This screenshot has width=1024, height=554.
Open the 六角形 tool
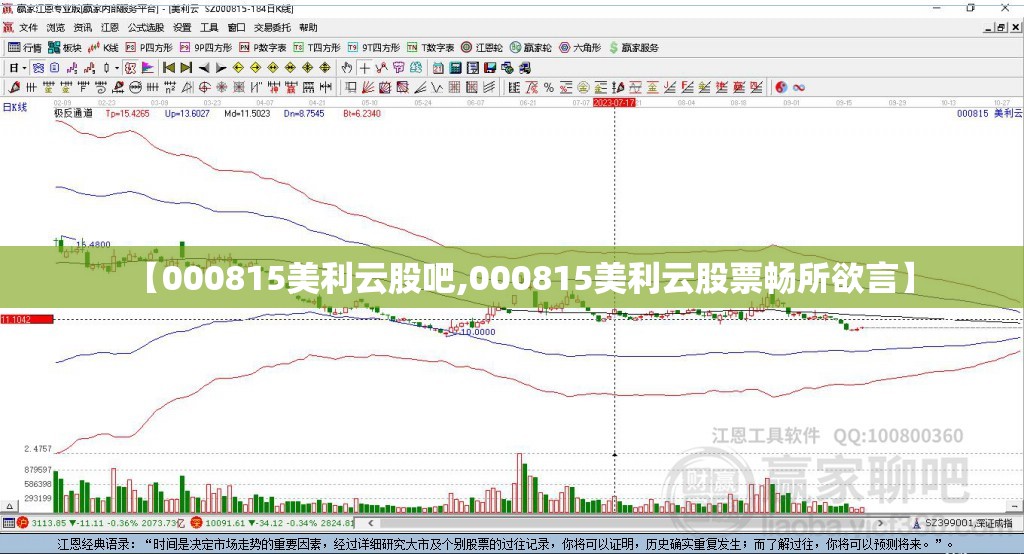point(580,48)
